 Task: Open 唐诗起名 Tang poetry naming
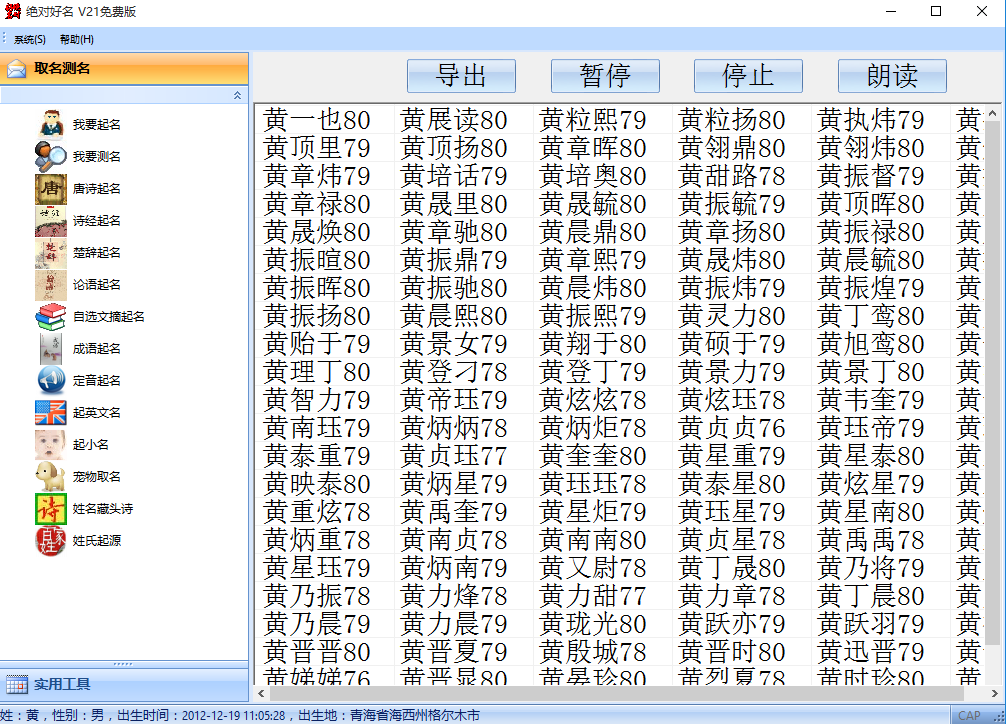(x=50, y=188)
